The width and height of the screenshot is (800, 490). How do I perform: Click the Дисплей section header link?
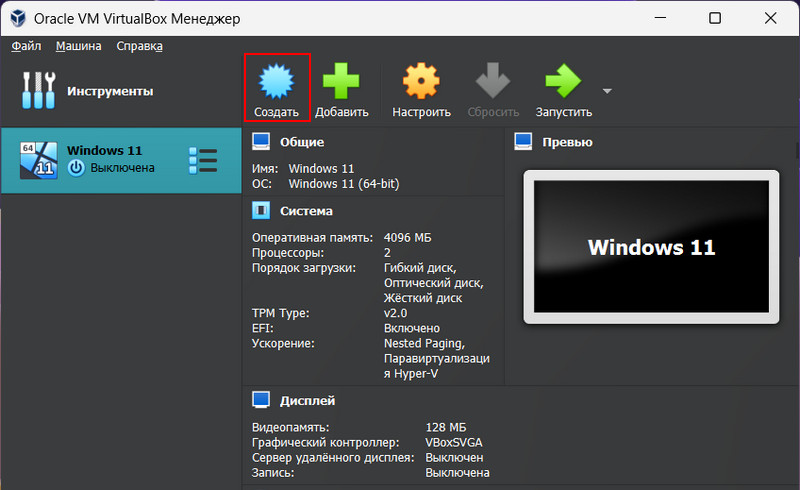tap(307, 401)
